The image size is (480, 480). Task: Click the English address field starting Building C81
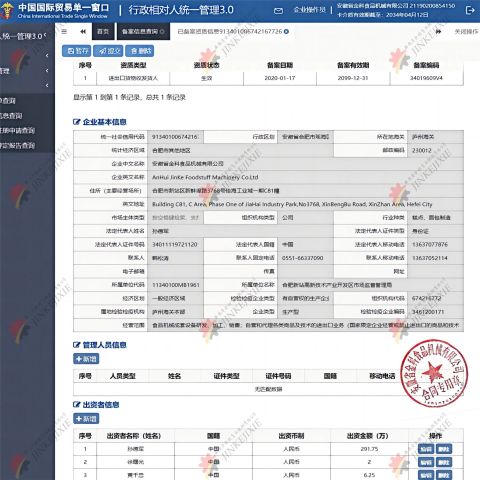(305, 204)
